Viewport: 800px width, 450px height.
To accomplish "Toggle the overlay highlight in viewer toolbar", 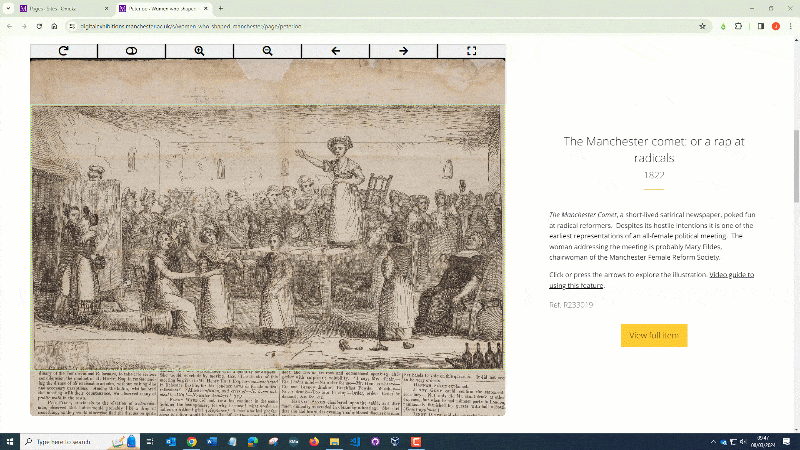I will point(132,51).
